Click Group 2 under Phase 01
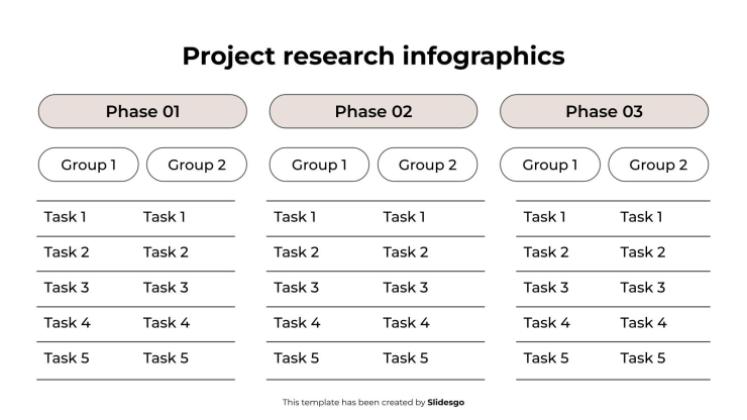The height and width of the screenshot is (420, 747). click(197, 165)
